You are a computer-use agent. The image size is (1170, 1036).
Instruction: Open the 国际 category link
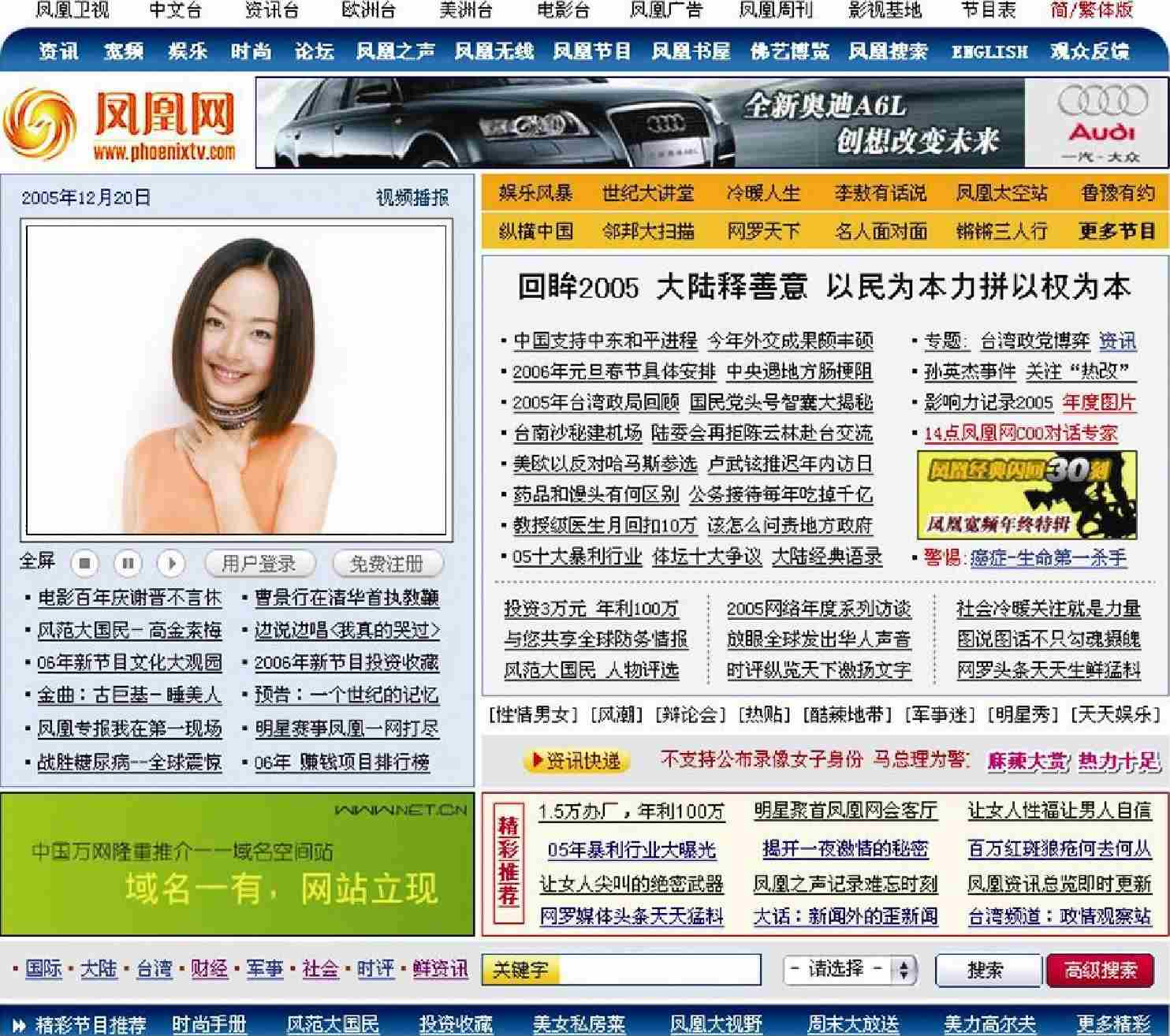point(44,969)
